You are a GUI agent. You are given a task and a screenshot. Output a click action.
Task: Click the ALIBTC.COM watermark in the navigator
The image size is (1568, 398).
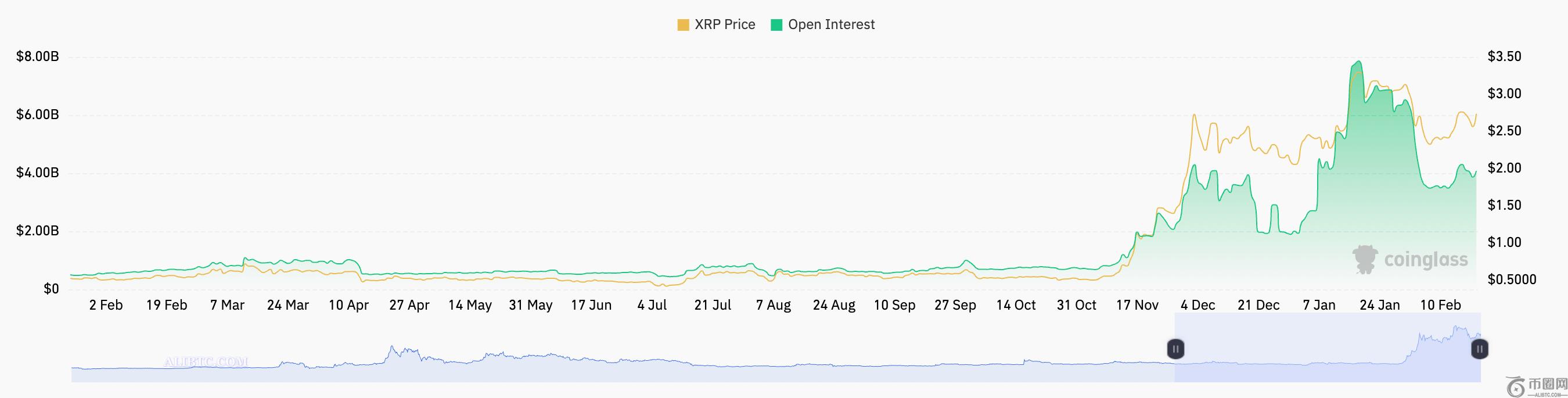coord(206,361)
